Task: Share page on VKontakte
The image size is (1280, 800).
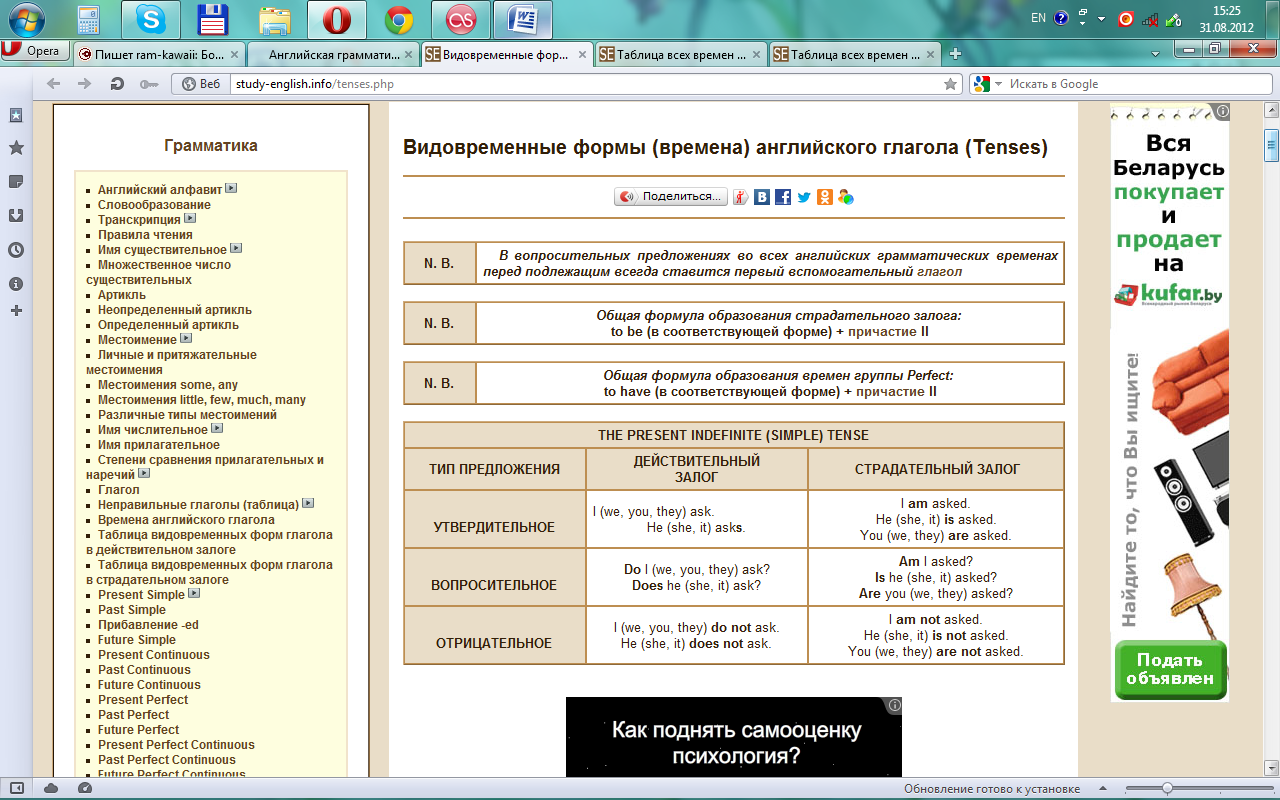Action: point(763,197)
